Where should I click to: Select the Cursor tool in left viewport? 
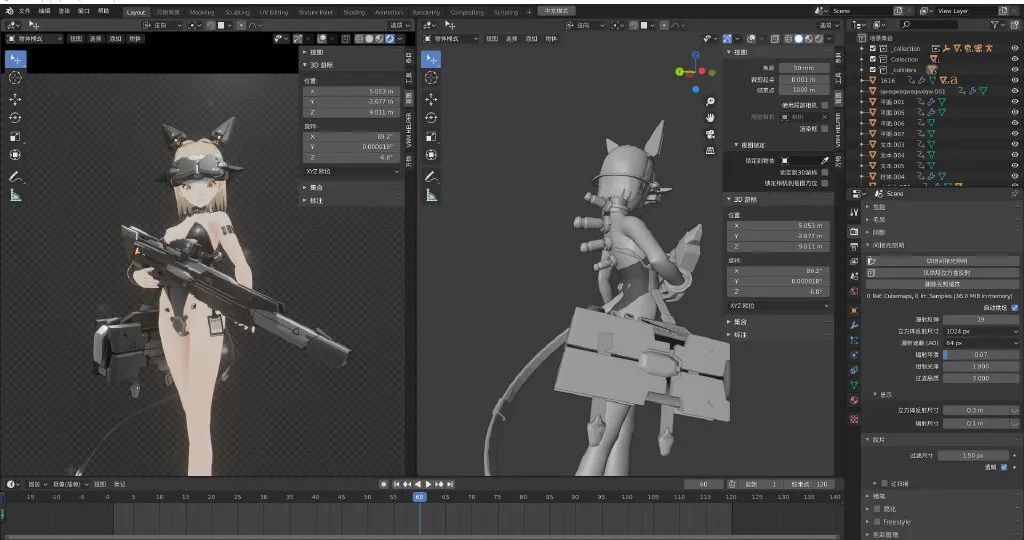pyautogui.click(x=15, y=78)
